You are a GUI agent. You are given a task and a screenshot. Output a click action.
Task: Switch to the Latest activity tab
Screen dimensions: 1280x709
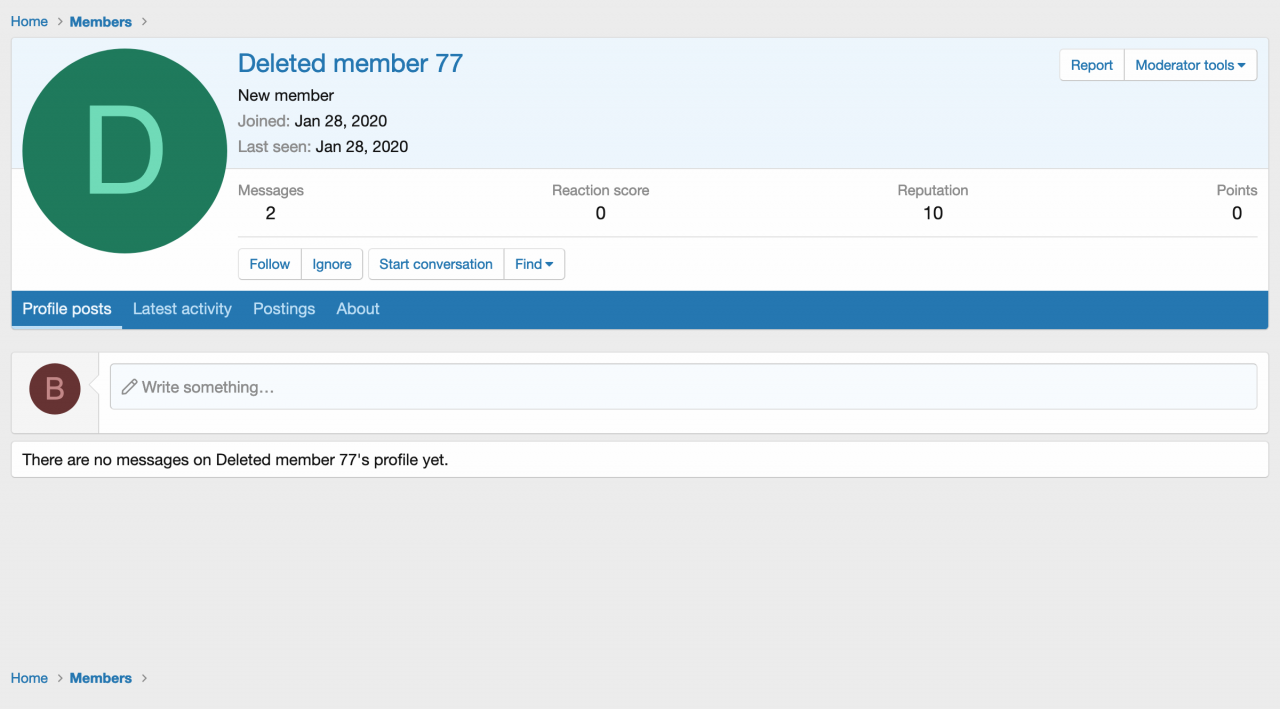(182, 309)
